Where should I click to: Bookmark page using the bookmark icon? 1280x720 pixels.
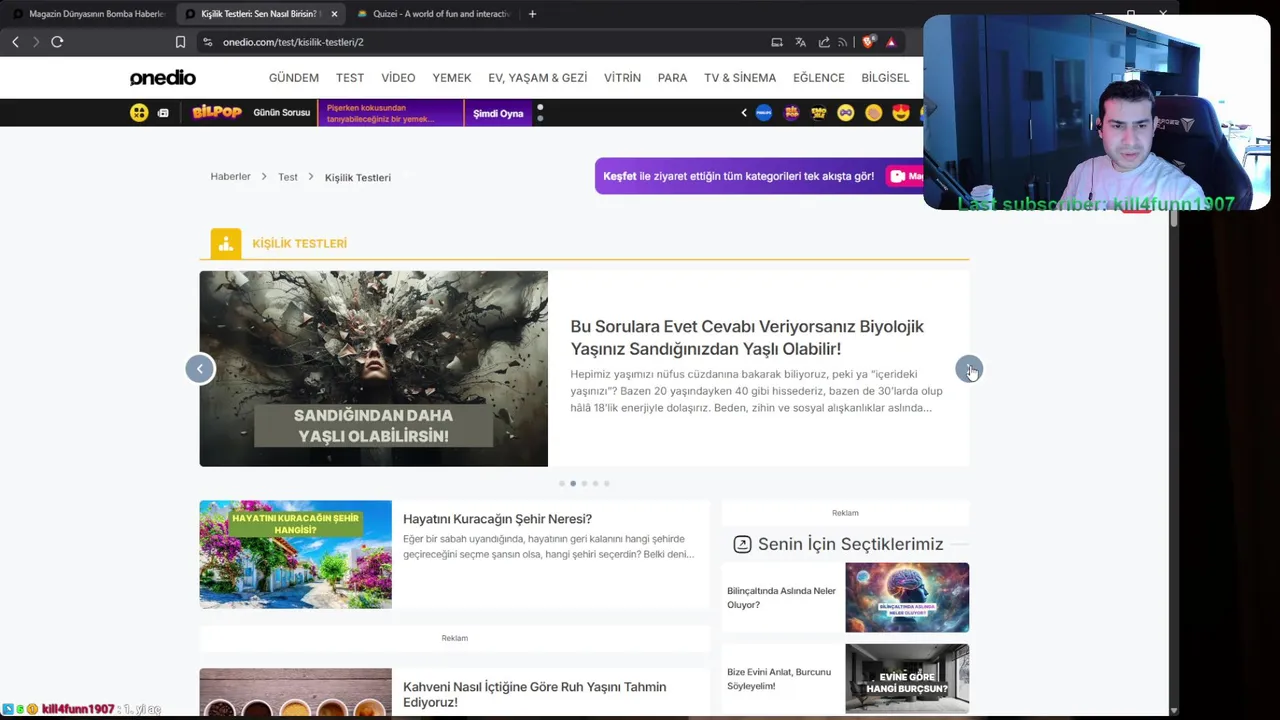coord(180,42)
